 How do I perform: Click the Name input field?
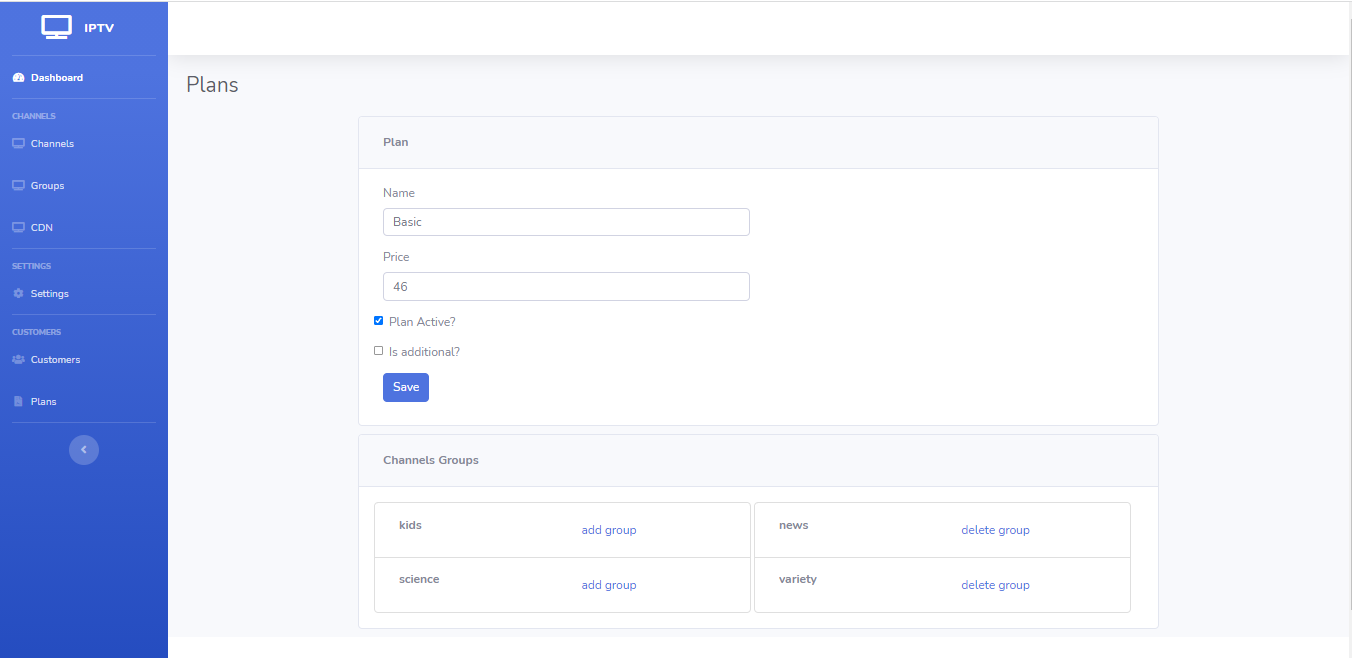566,222
